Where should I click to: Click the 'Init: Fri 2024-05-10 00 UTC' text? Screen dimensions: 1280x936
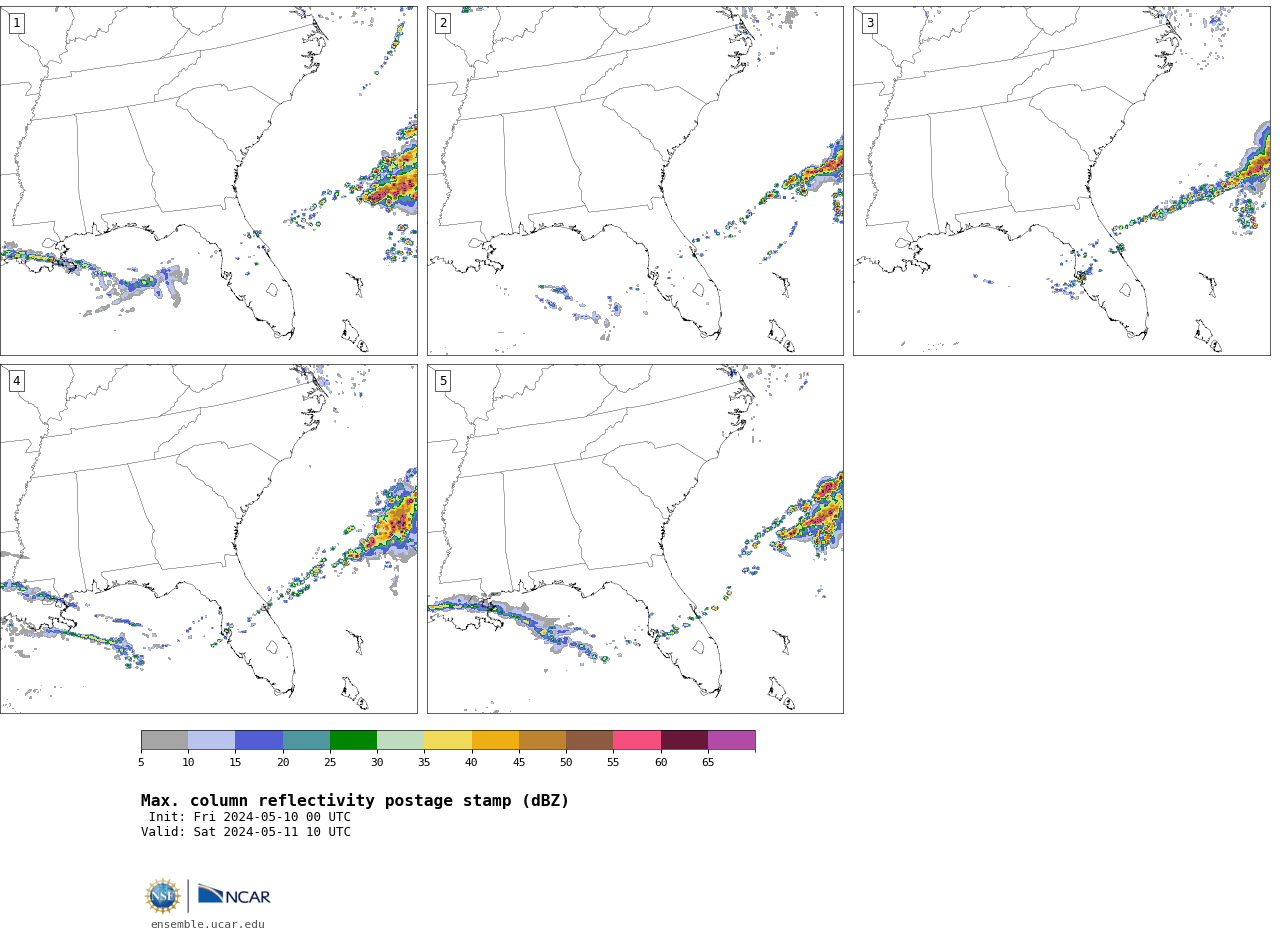pyautogui.click(x=250, y=817)
